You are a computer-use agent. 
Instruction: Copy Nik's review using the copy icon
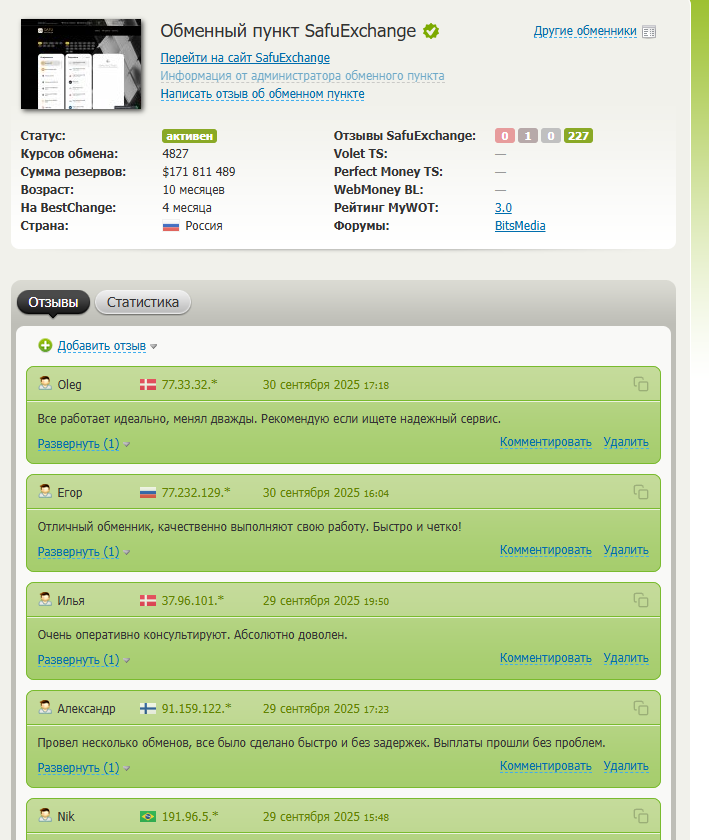coord(640,816)
